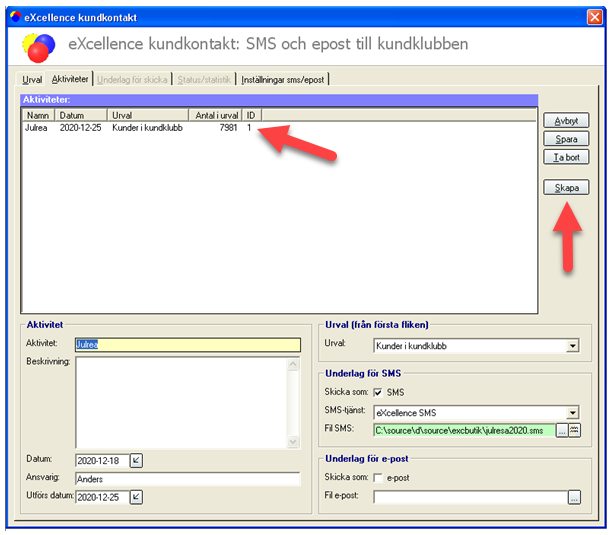The width and height of the screenshot is (614, 535).
Task: Click the Avbryt button
Action: [x=566, y=121]
